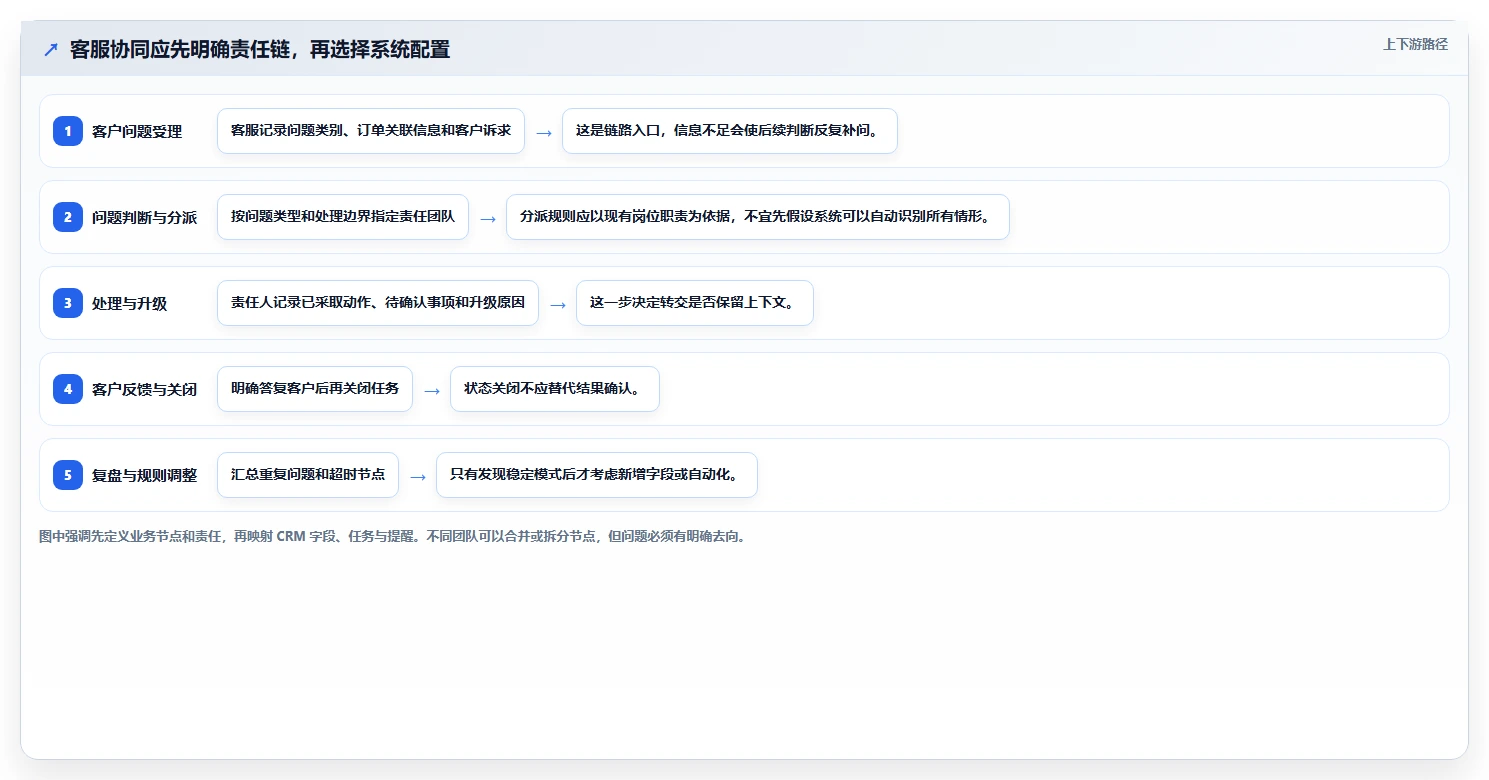Click the 上下游路径 label
Image resolution: width=1489 pixels, height=780 pixels.
1415,44
